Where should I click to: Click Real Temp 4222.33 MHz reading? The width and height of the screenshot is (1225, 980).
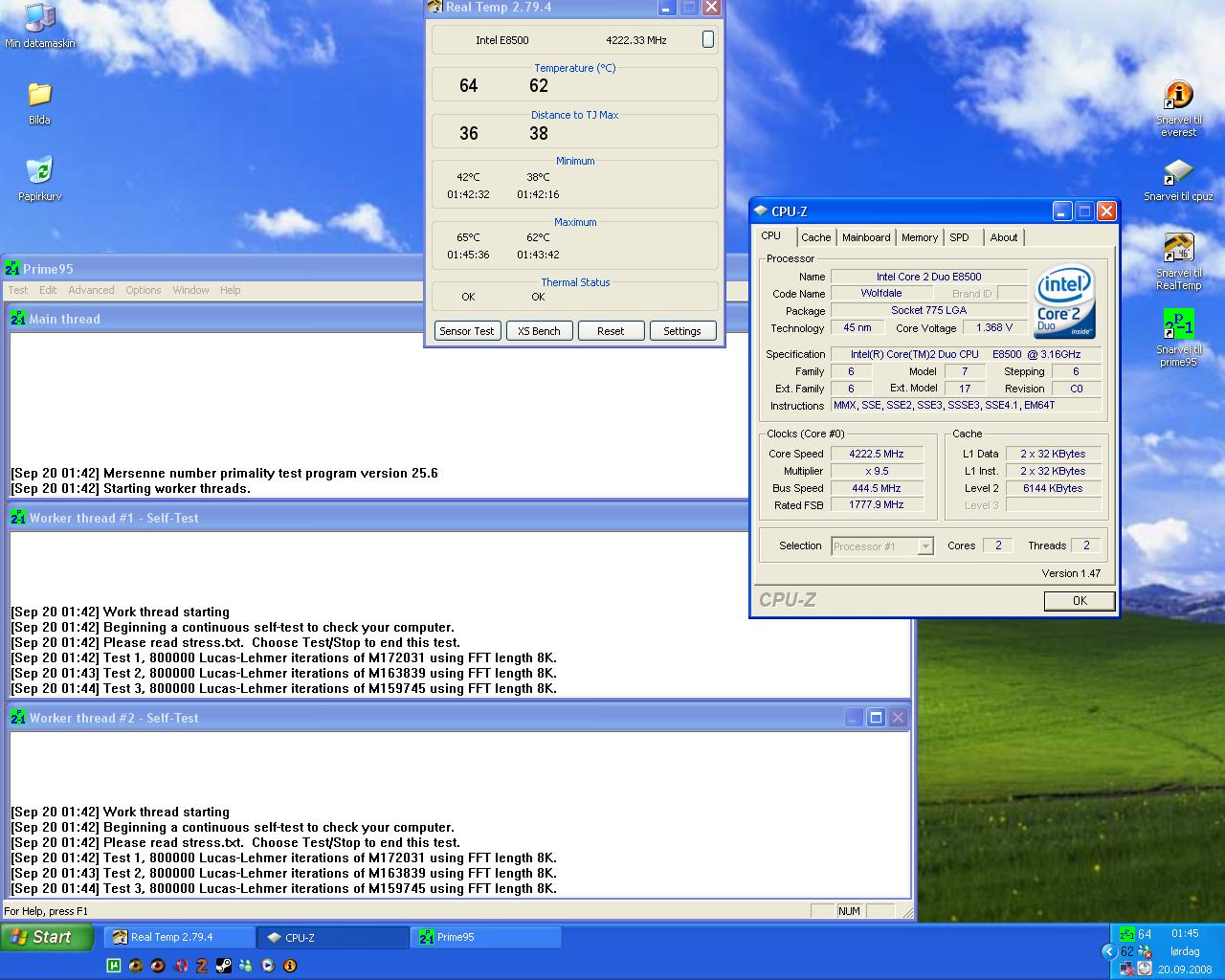pos(636,40)
